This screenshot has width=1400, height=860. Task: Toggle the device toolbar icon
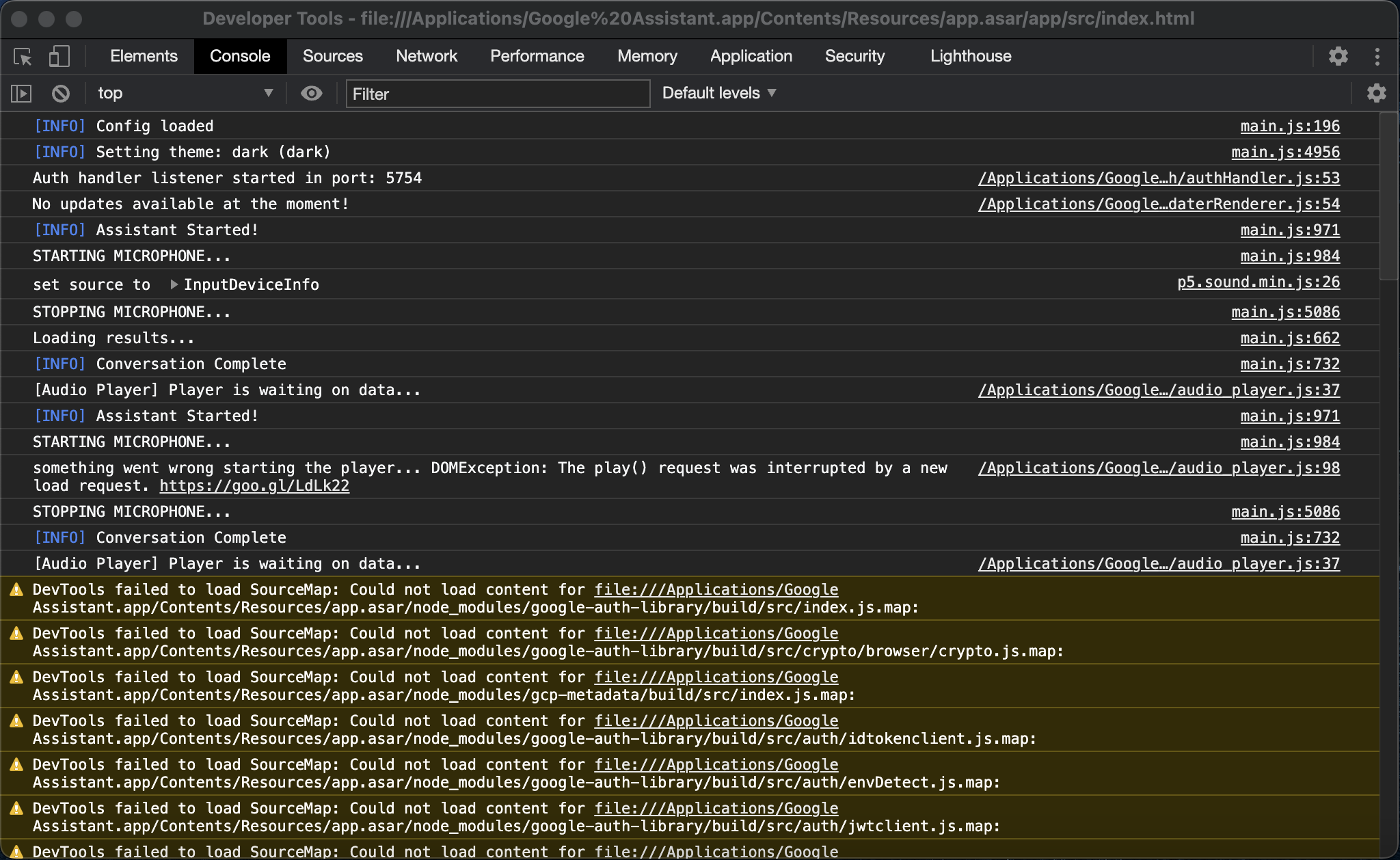[x=59, y=56]
